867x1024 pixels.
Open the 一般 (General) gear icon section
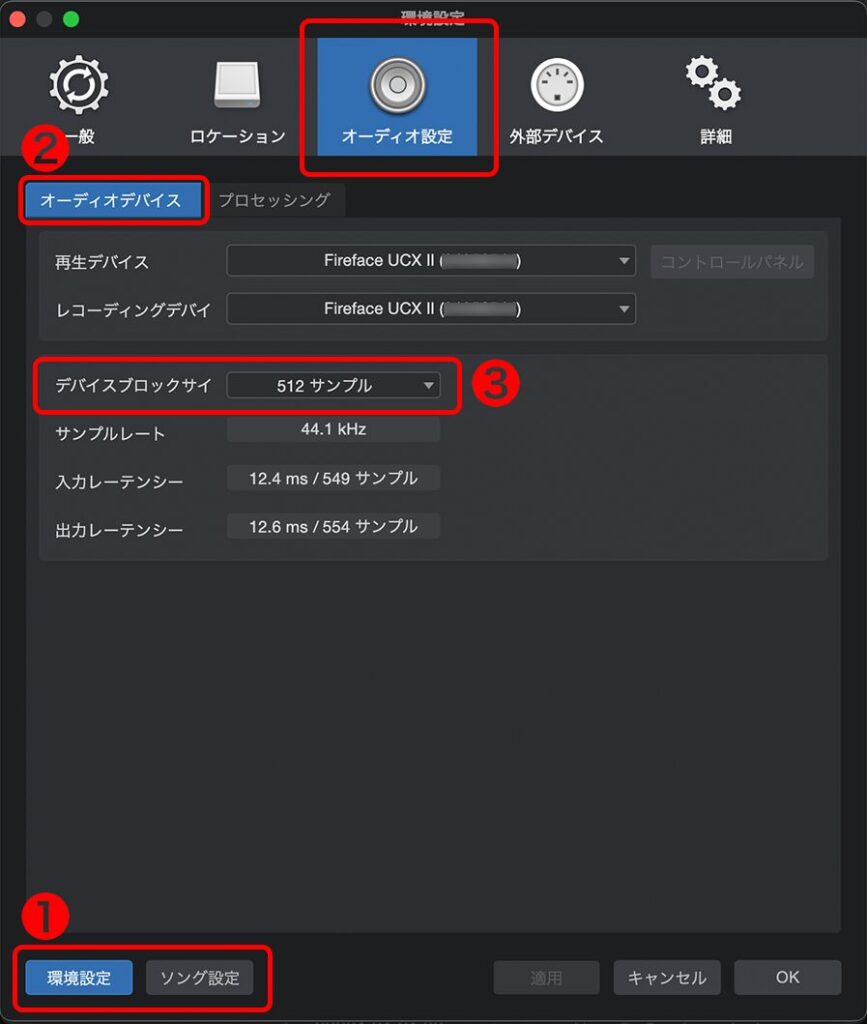[x=78, y=88]
